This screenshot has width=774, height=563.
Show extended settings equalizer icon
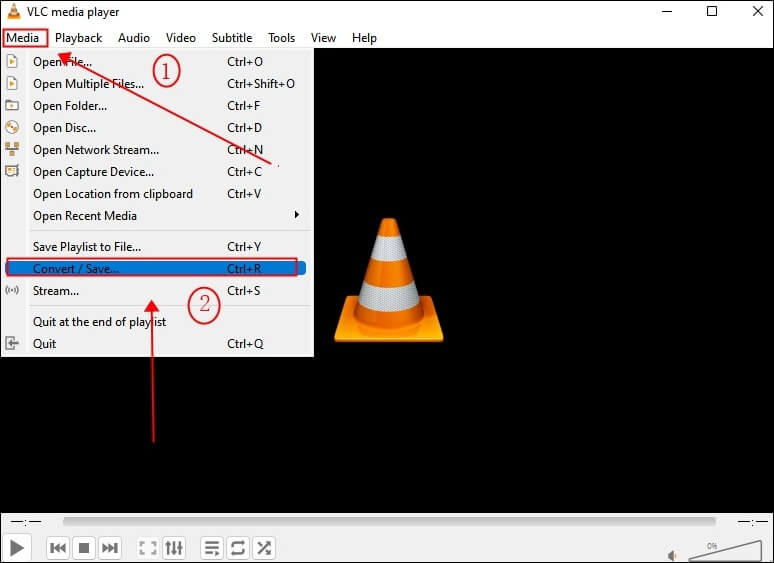pos(174,548)
